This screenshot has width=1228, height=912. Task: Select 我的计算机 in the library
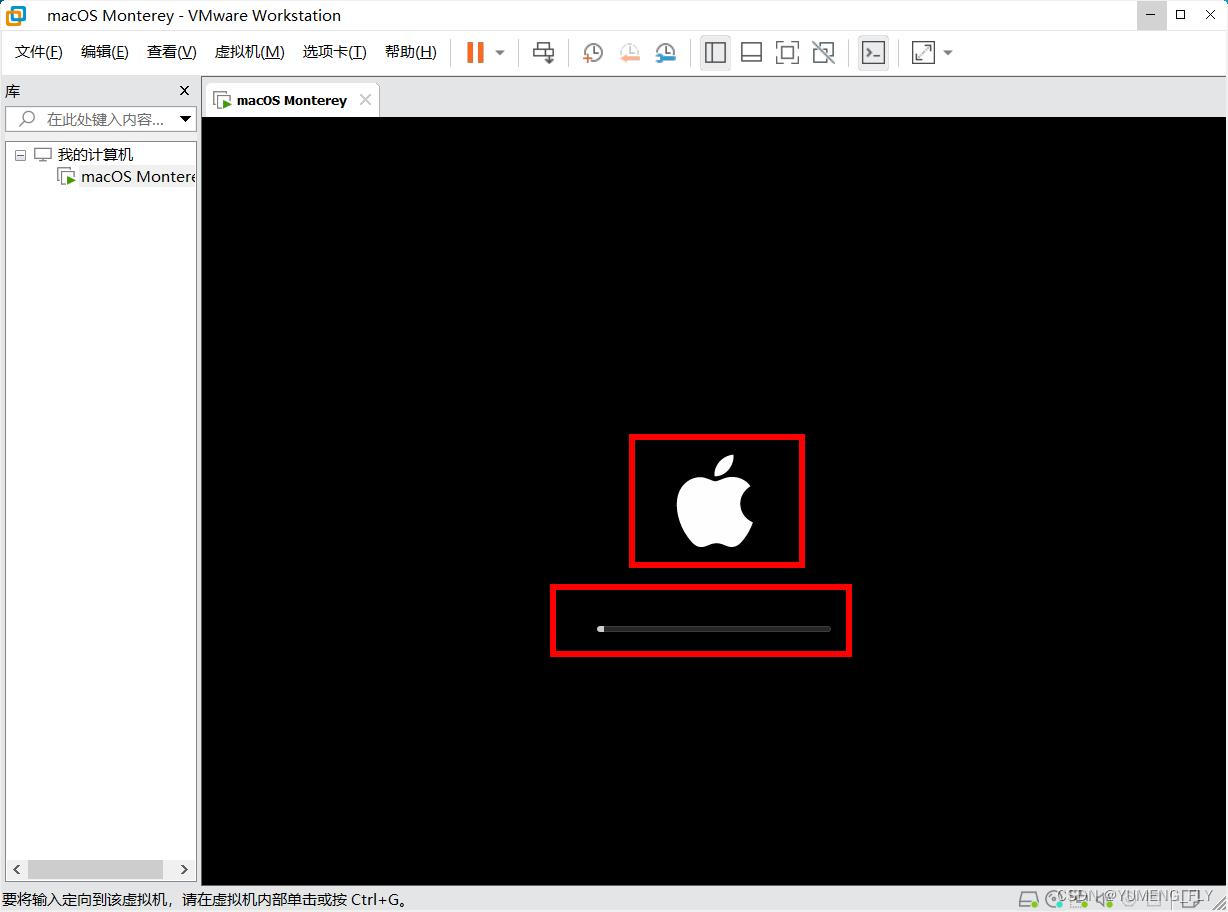[x=95, y=154]
